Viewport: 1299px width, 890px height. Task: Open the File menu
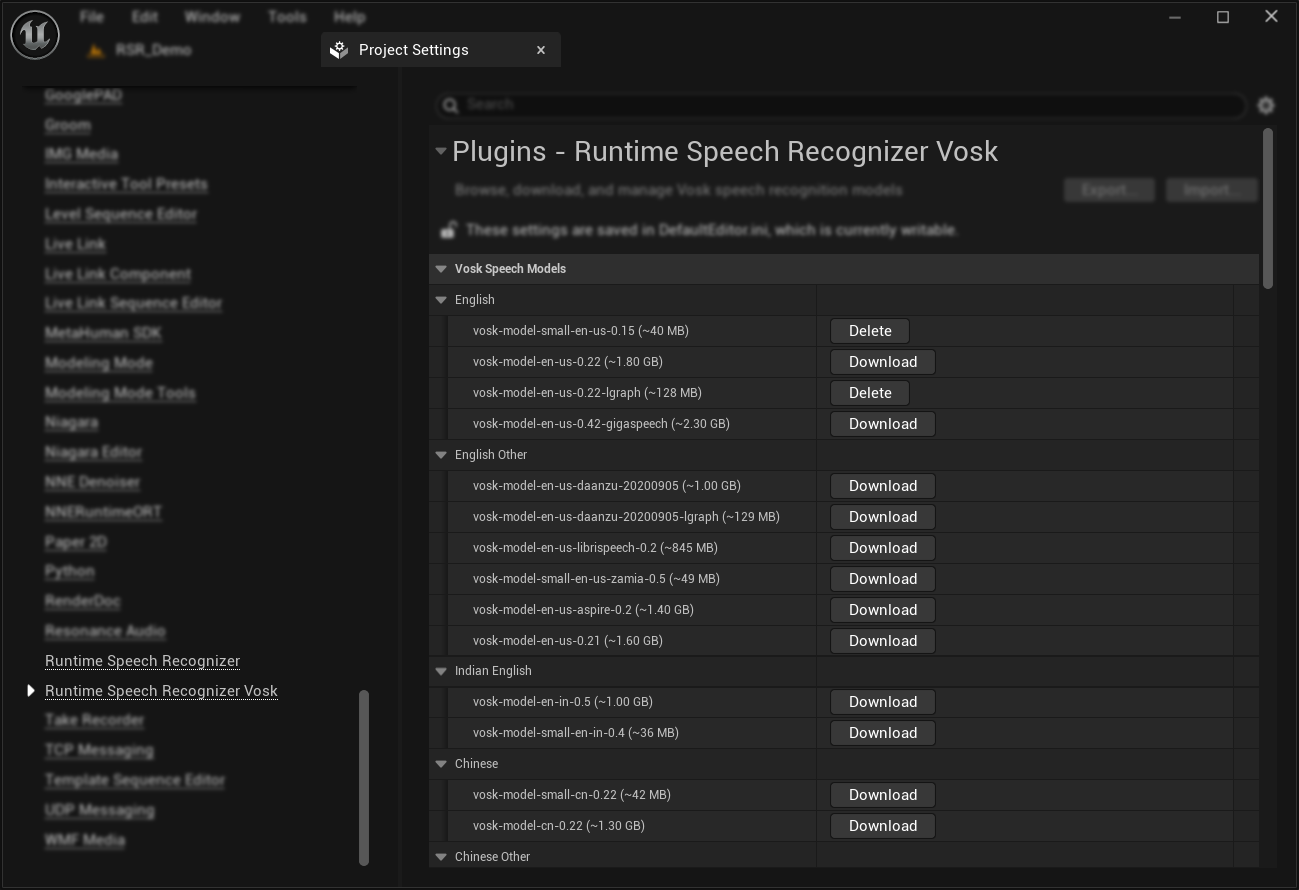91,17
